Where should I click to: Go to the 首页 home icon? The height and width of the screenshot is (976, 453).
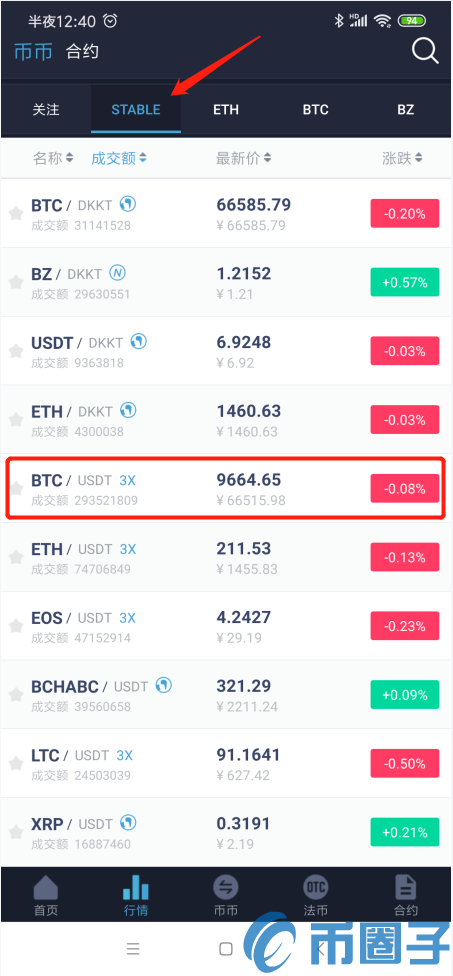click(x=45, y=889)
